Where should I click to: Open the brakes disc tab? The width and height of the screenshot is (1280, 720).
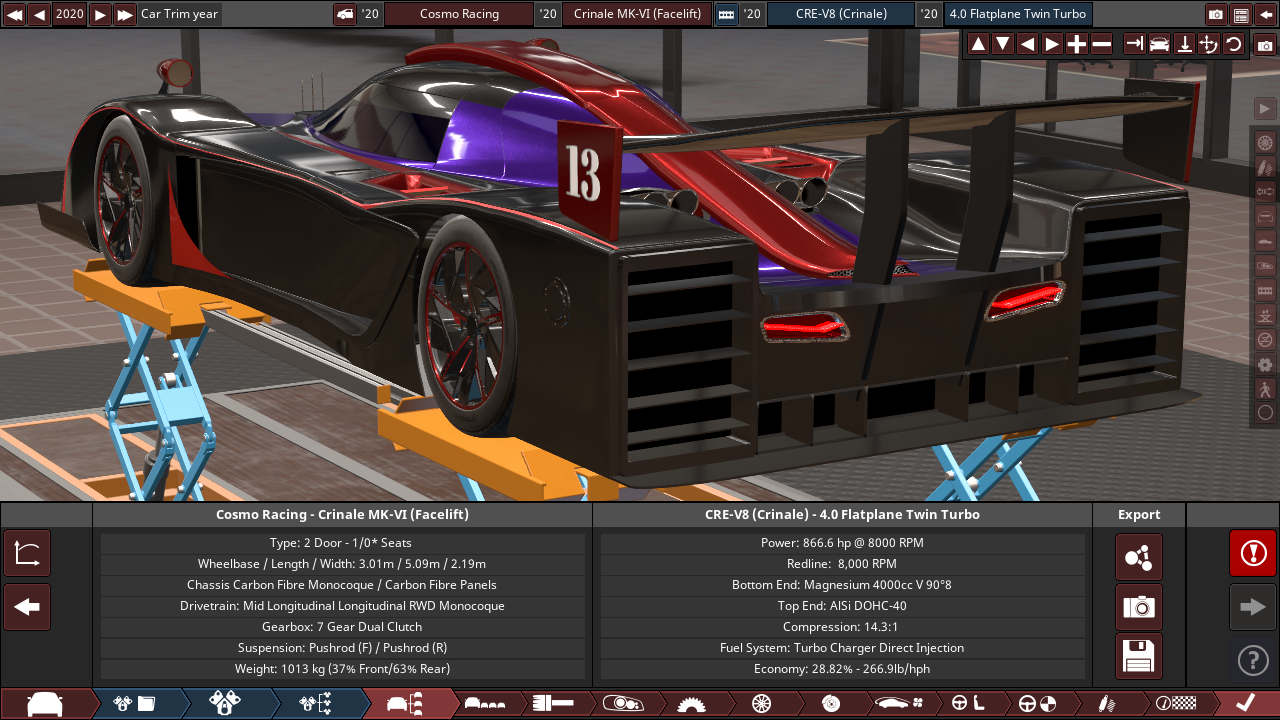coord(830,703)
